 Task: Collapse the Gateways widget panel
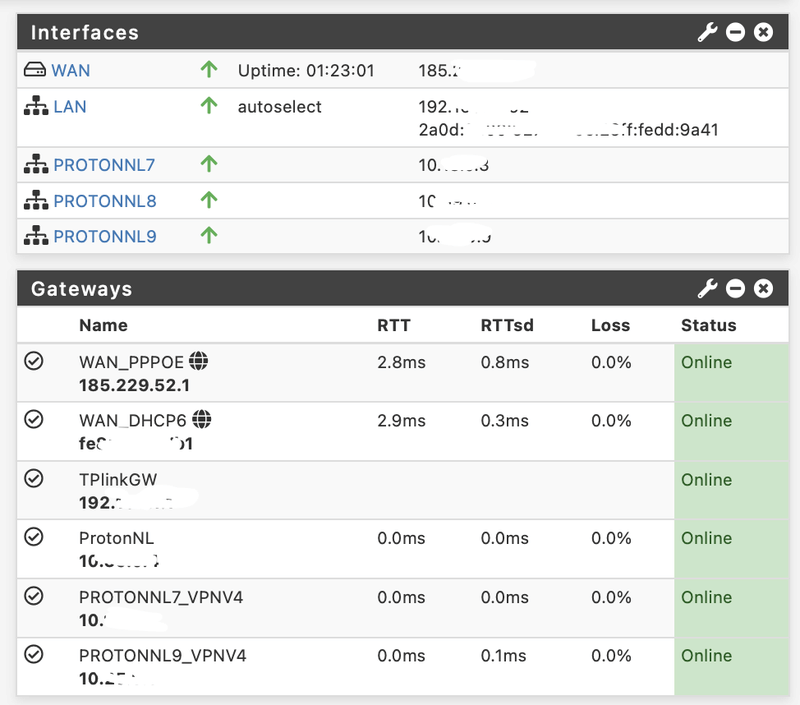(735, 289)
